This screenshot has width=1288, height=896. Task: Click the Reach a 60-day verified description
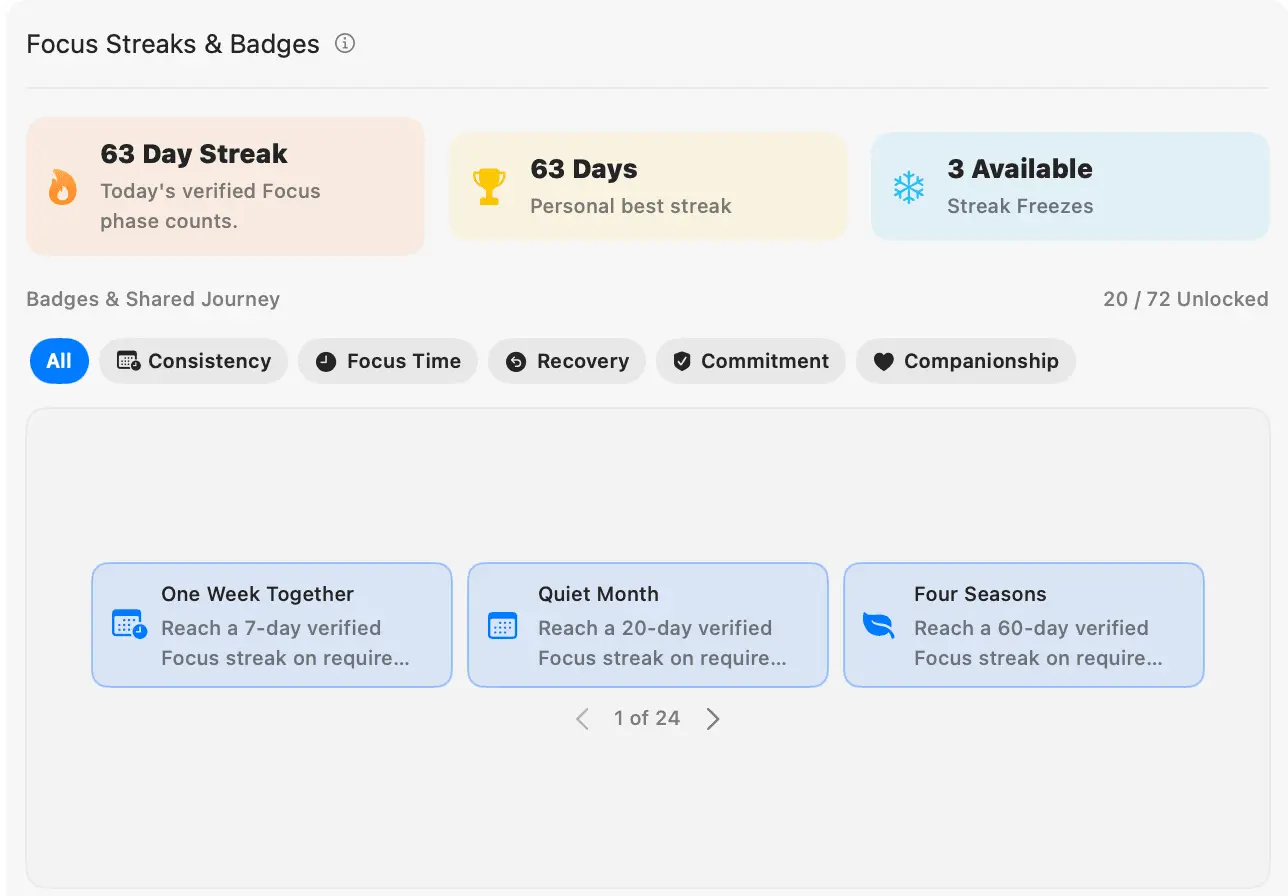click(1038, 643)
